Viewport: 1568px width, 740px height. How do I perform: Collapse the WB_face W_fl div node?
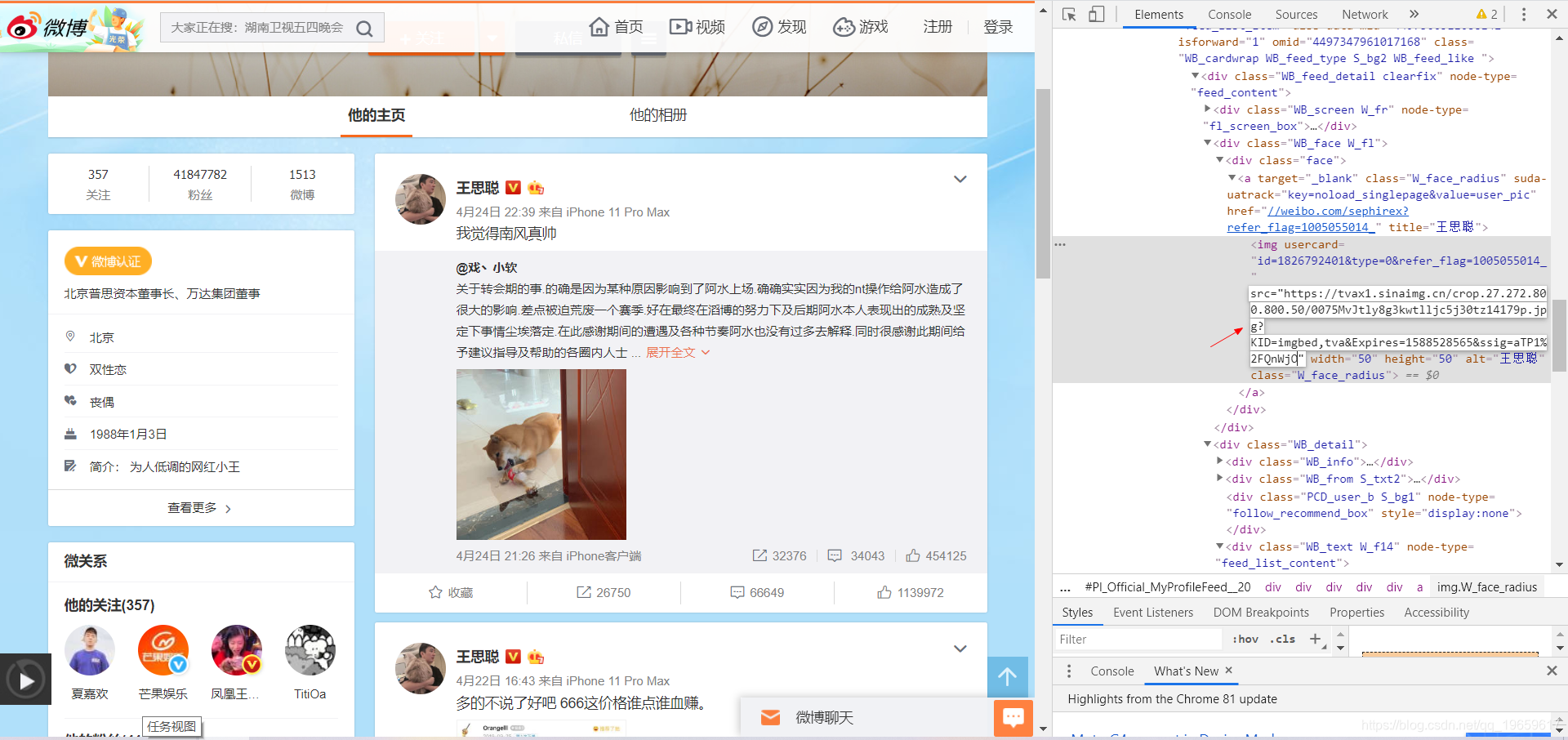[x=1208, y=142]
